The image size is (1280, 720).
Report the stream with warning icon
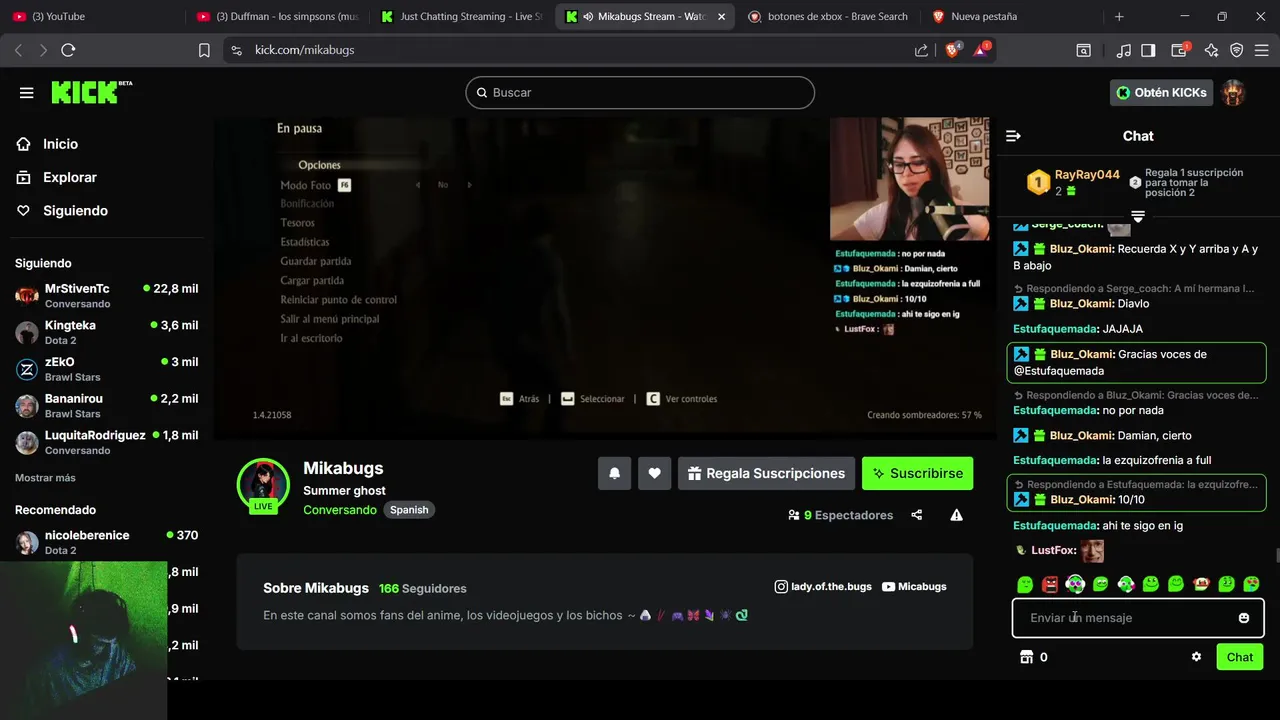click(956, 515)
